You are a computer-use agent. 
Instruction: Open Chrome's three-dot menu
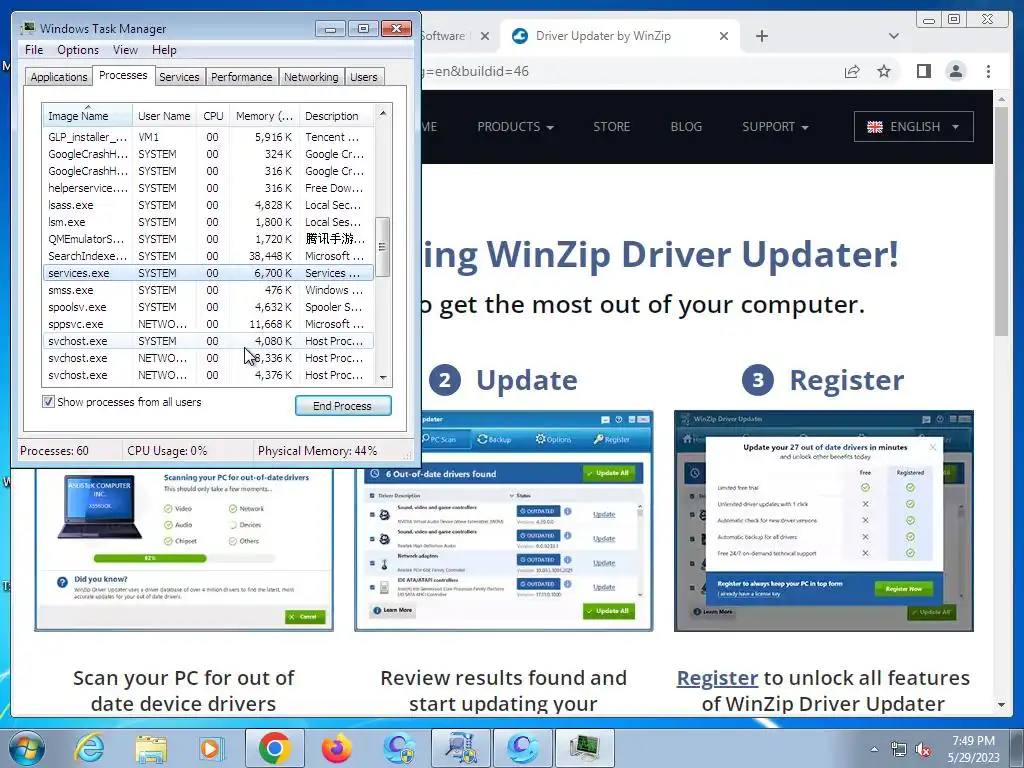(988, 71)
